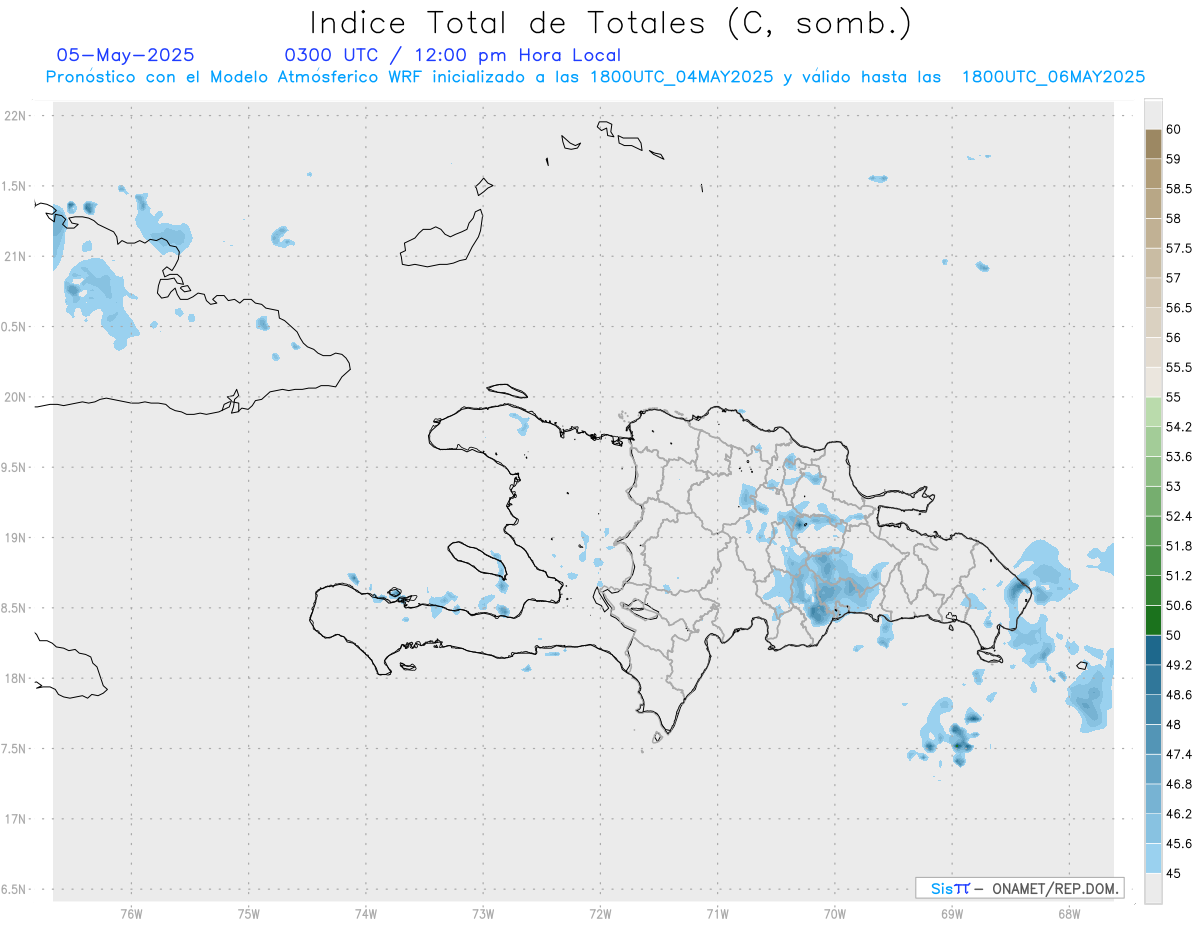The width and height of the screenshot is (1200, 927).
Task: Click the longitude label "74W"
Action: point(366,913)
